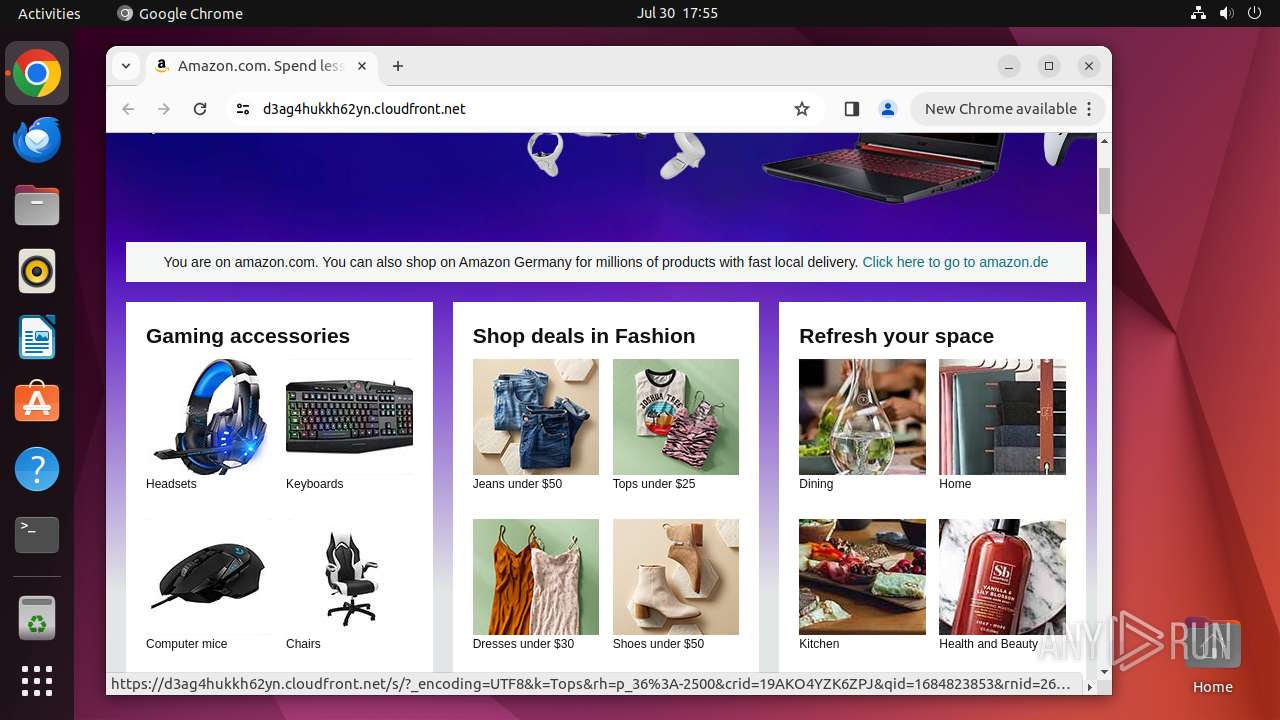
Task: Open a new browser tab
Action: tap(398, 66)
